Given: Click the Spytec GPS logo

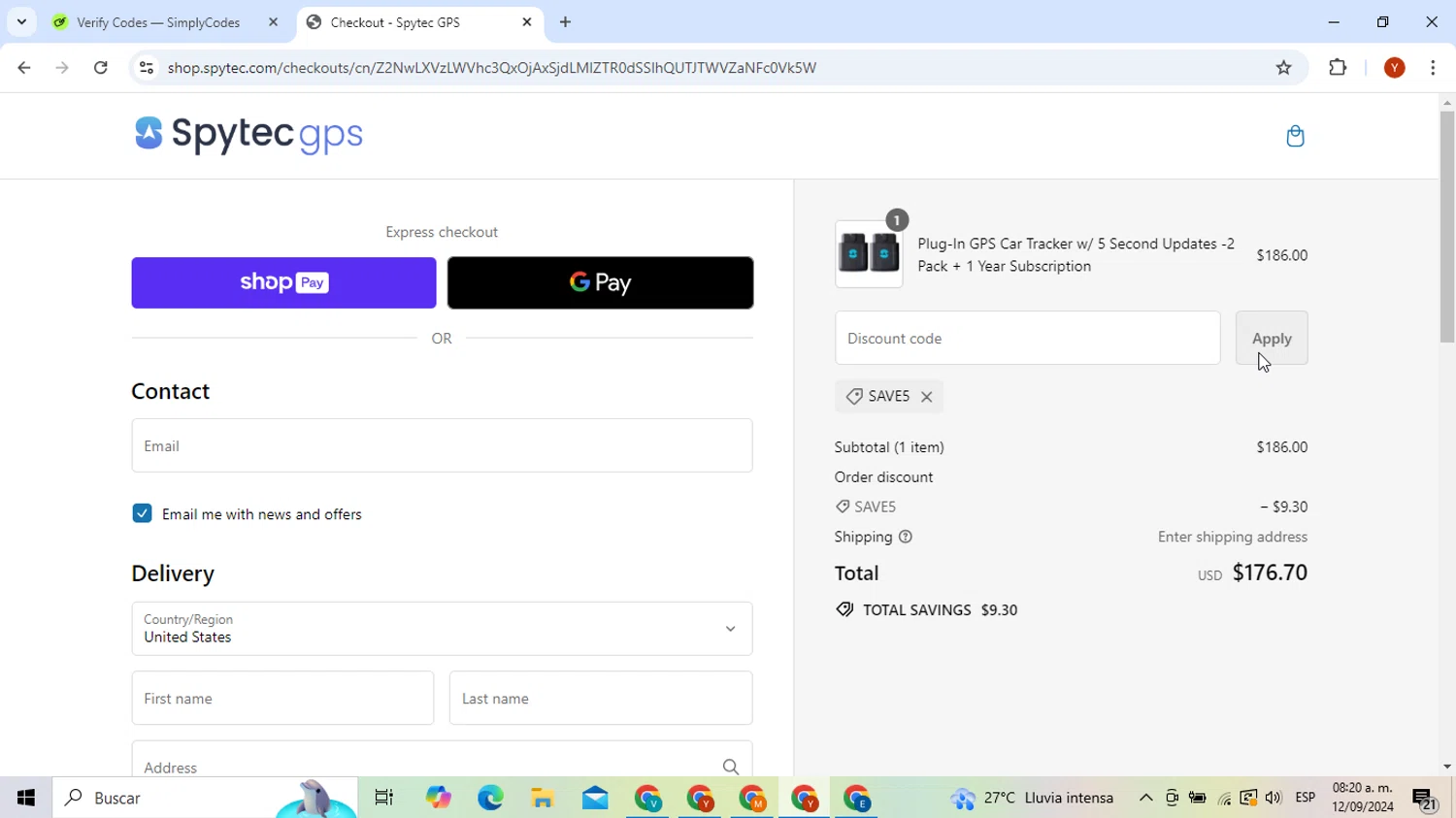Looking at the screenshot, I should coord(248,134).
